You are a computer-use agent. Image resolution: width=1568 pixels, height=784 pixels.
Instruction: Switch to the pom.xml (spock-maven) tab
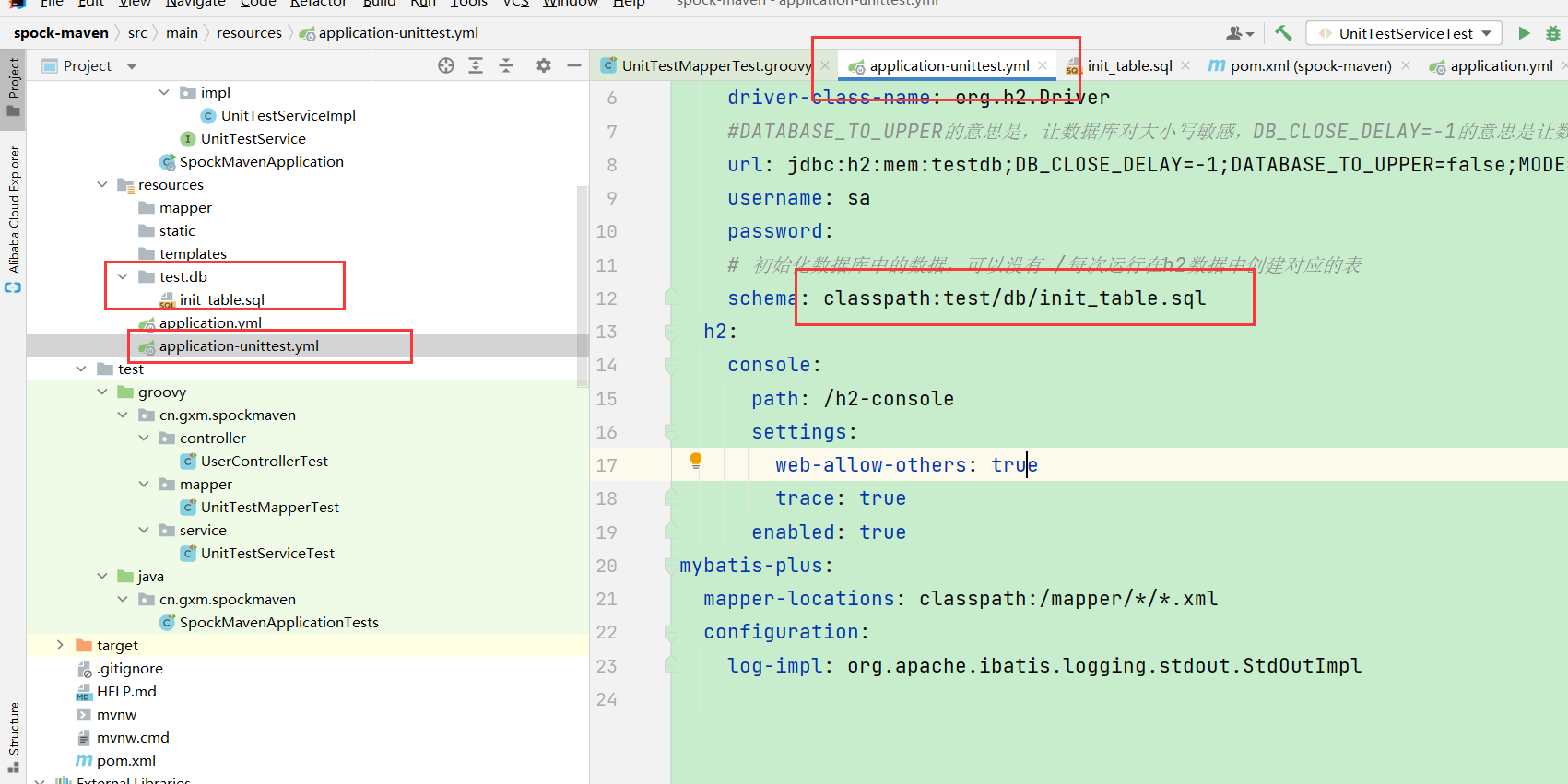[1300, 65]
